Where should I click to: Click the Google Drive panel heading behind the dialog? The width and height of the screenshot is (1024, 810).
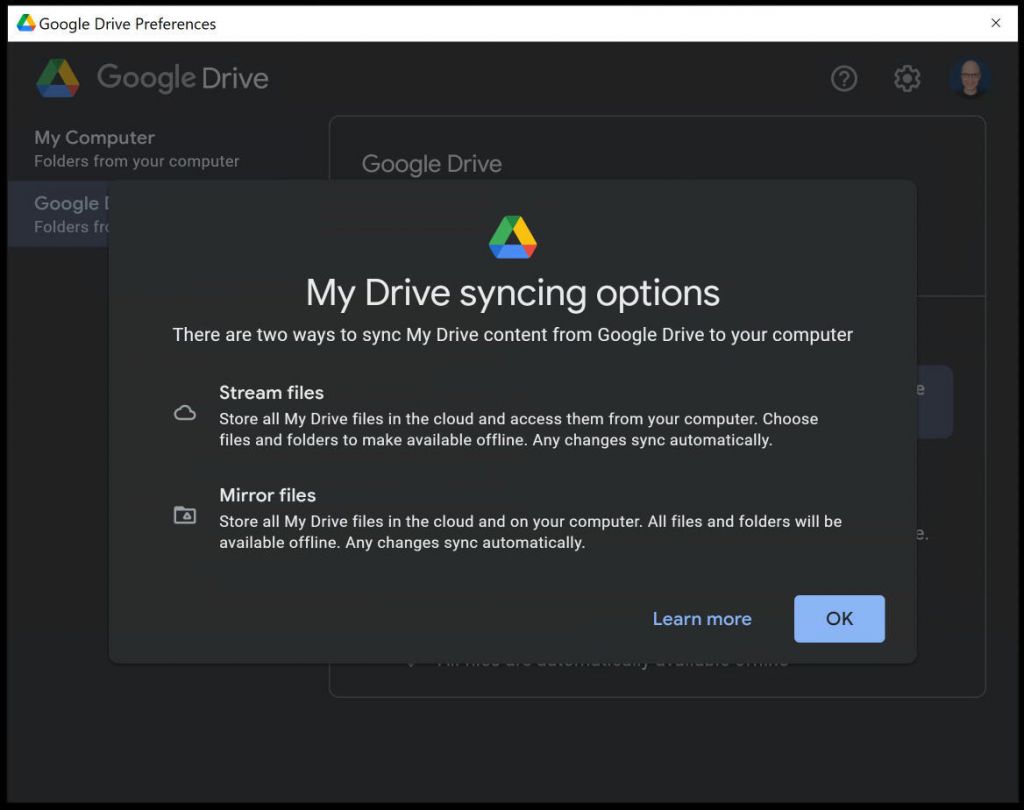coord(431,163)
